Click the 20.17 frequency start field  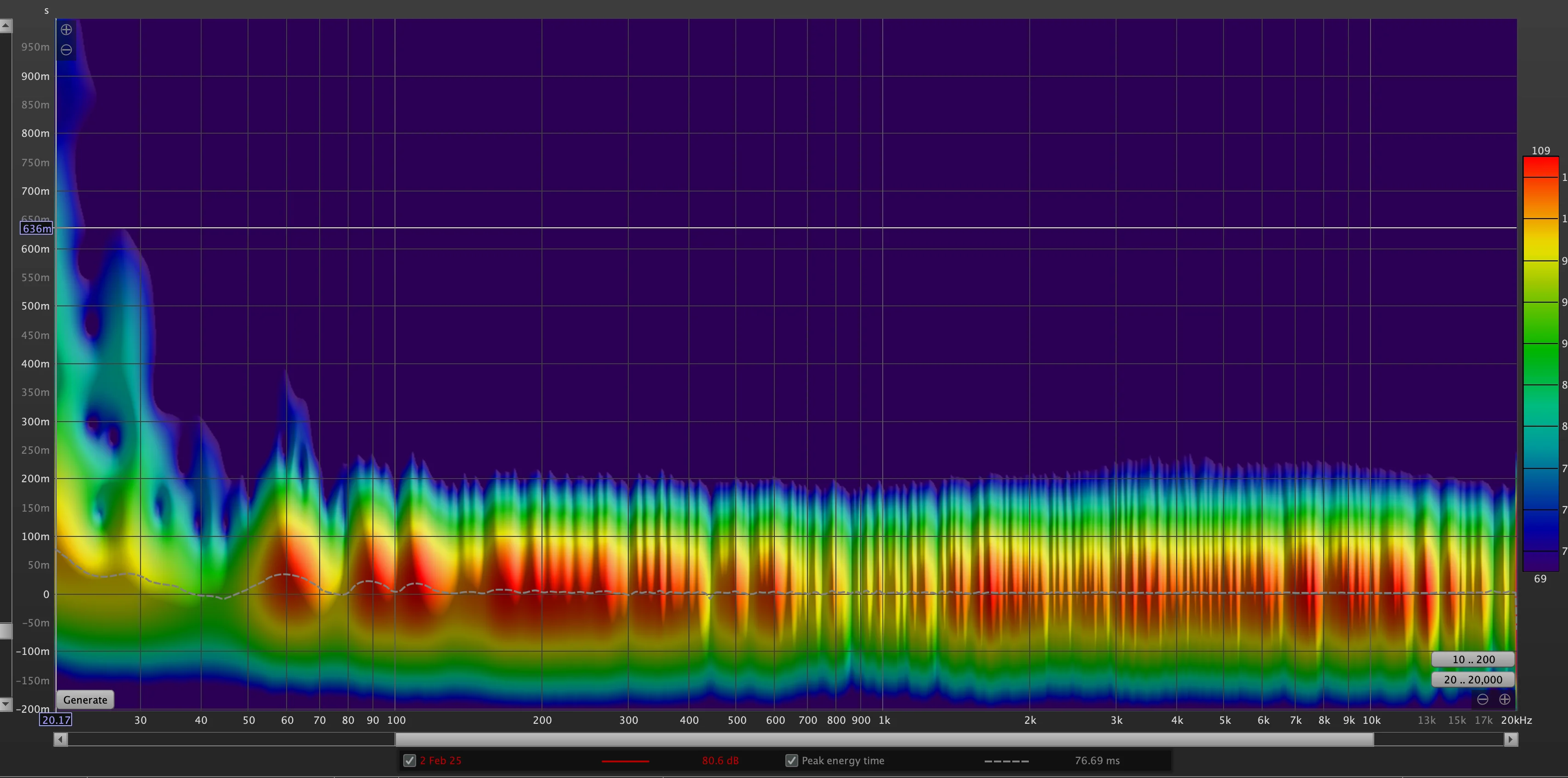[56, 720]
